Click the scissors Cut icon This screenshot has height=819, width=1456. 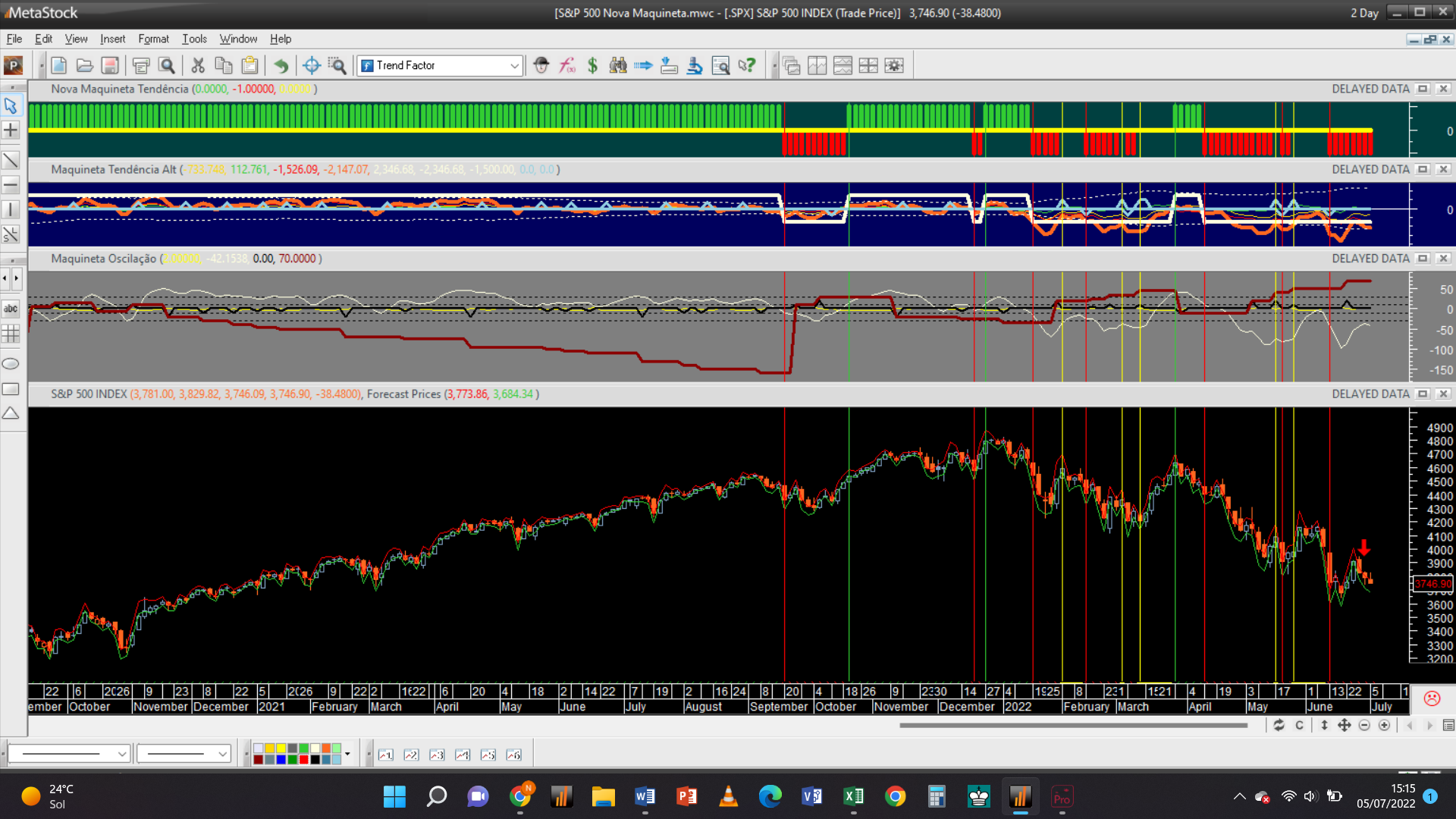[198, 65]
